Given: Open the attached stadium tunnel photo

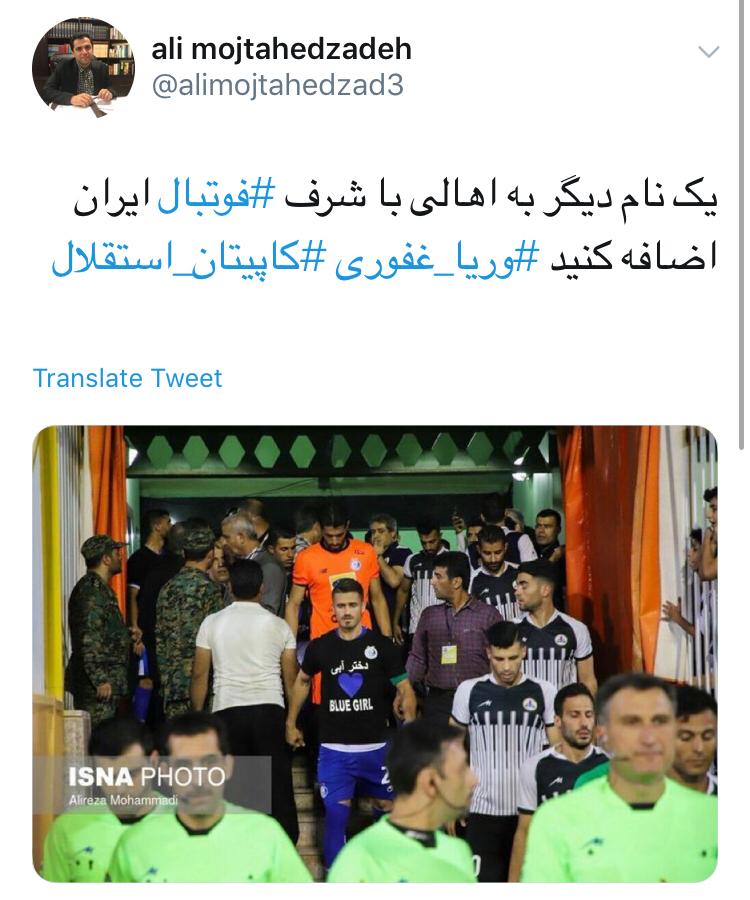Looking at the screenshot, I should (375, 654).
